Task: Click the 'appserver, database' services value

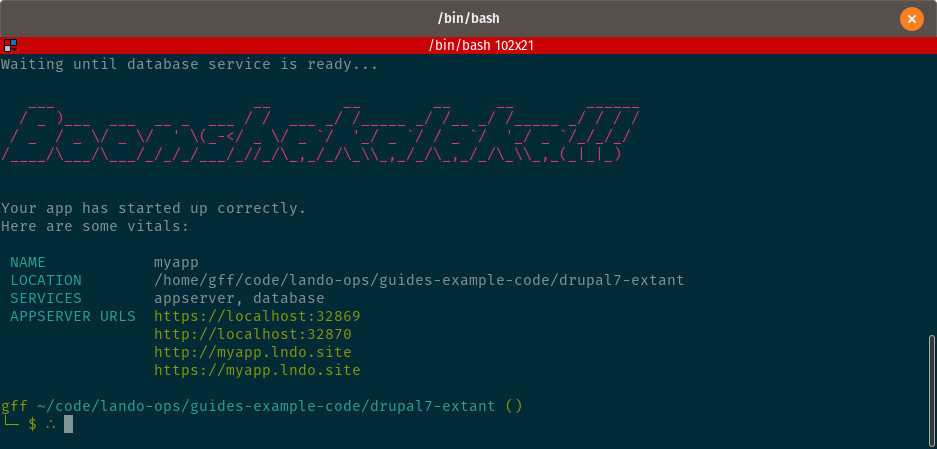Action: (x=239, y=298)
